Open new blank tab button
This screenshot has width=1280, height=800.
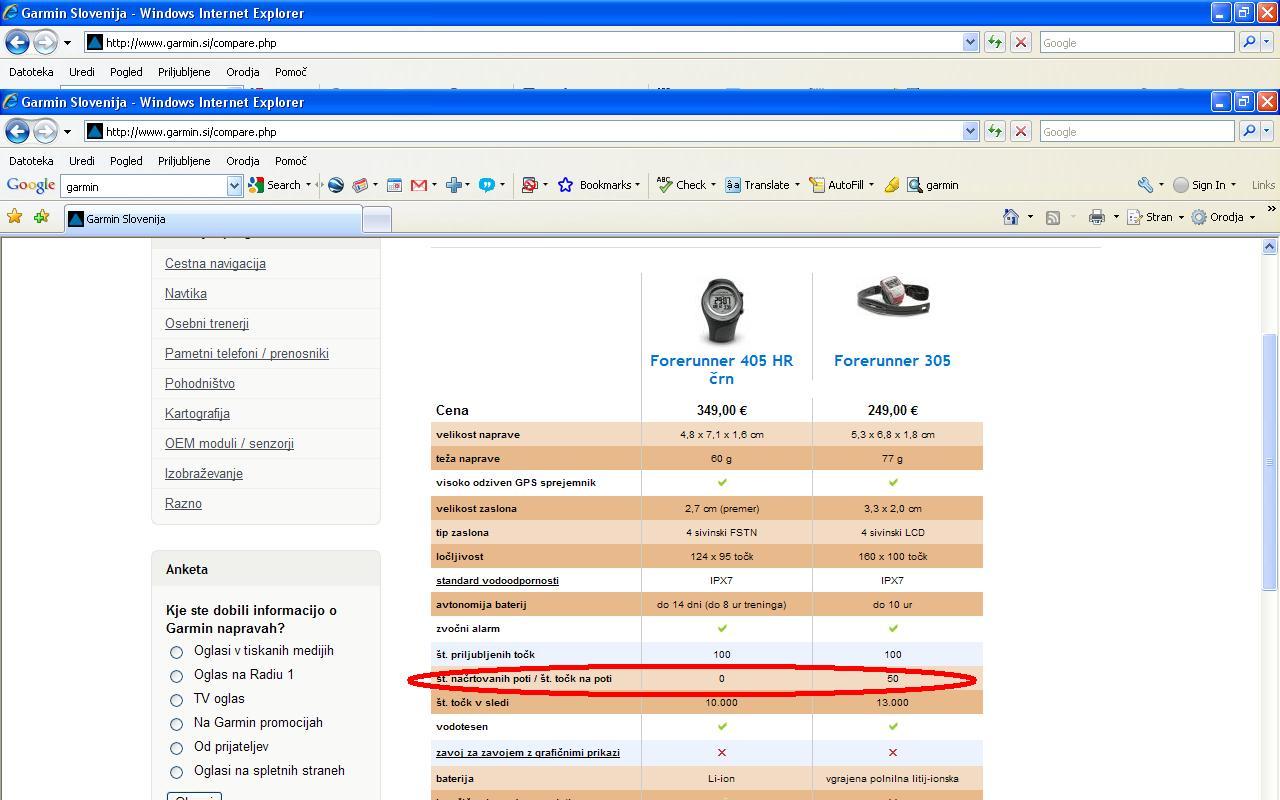(376, 219)
